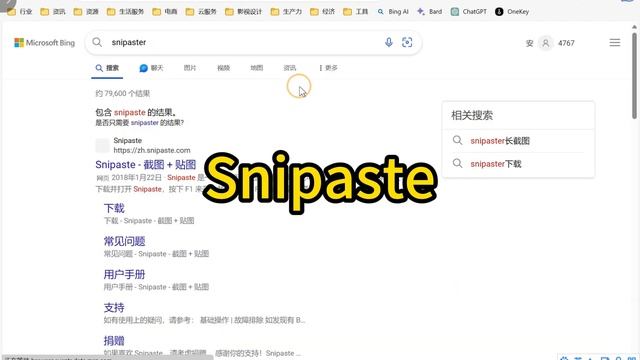Open the 资源 bookmark folder

click(86, 12)
